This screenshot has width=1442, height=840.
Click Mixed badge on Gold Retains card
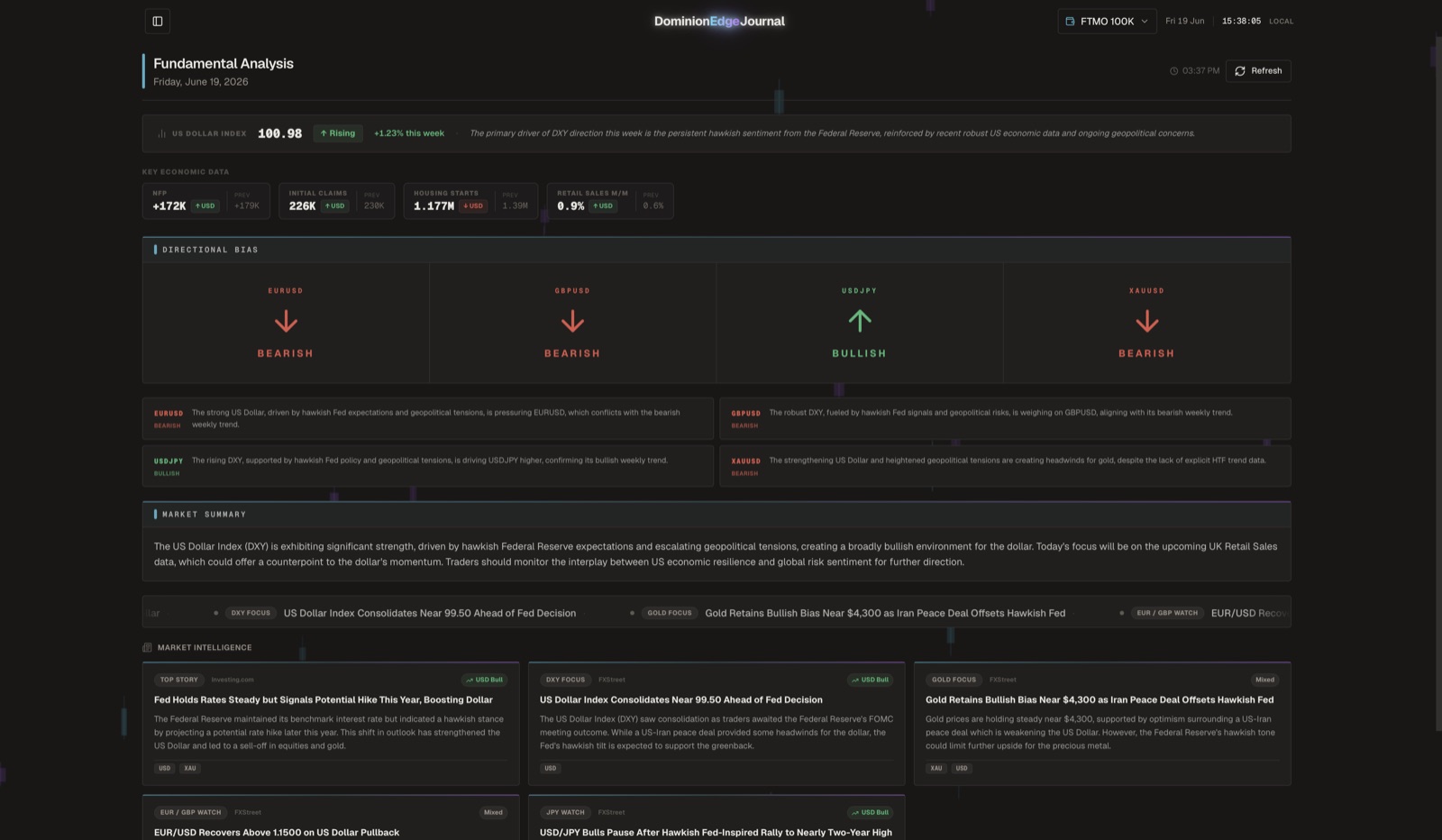pyautogui.click(x=1264, y=680)
